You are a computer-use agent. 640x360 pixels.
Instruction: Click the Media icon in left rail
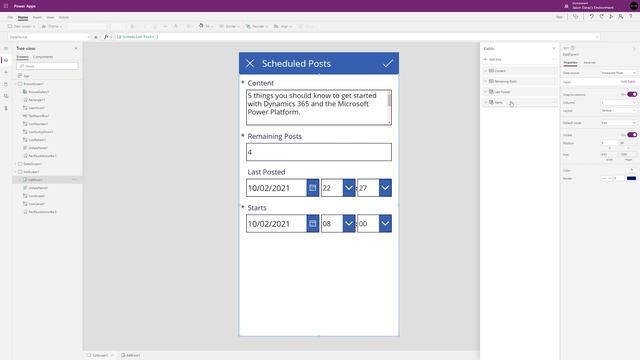click(6, 96)
